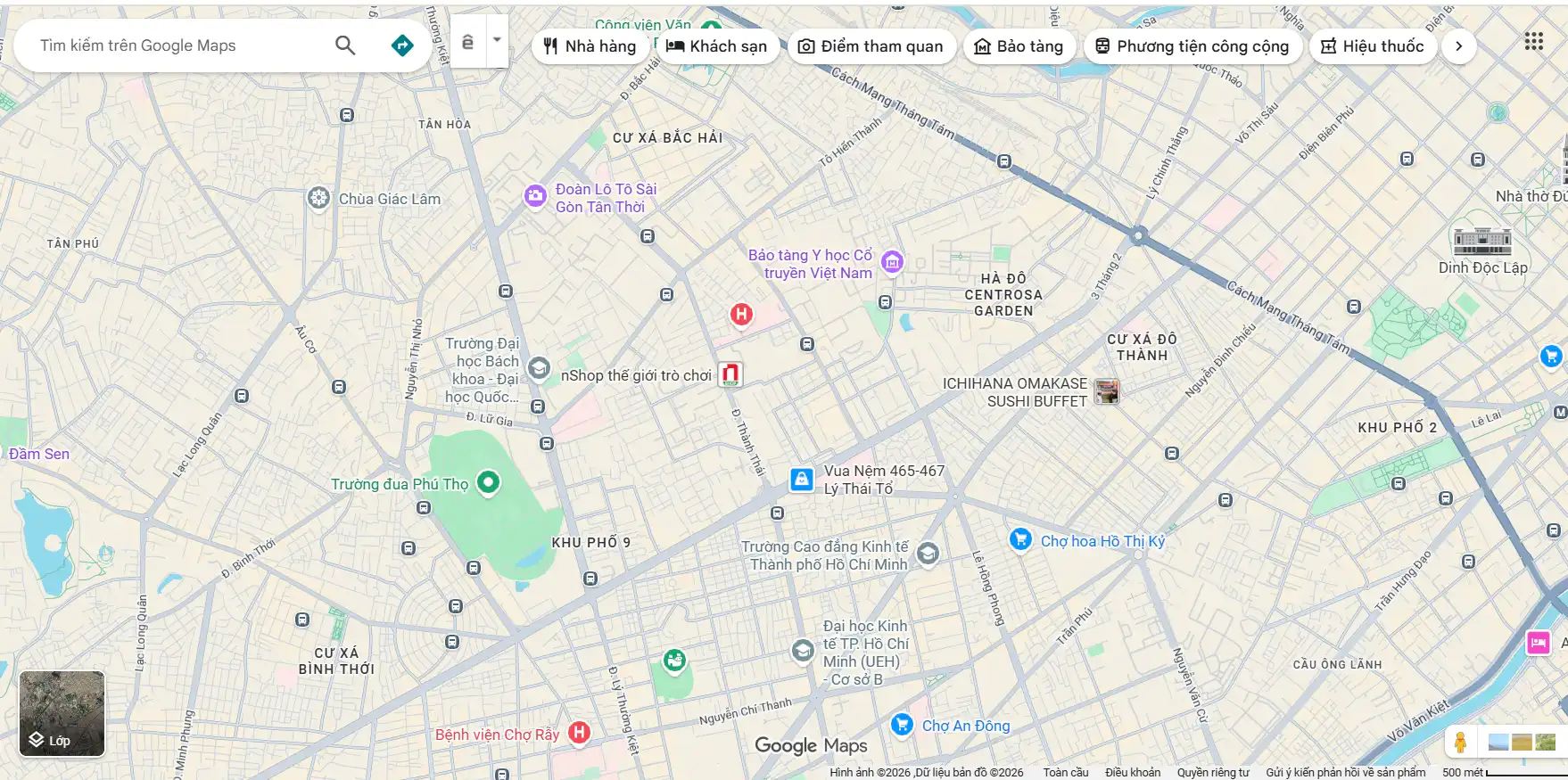Toggle the Vietnamese ê input tool

(467, 42)
